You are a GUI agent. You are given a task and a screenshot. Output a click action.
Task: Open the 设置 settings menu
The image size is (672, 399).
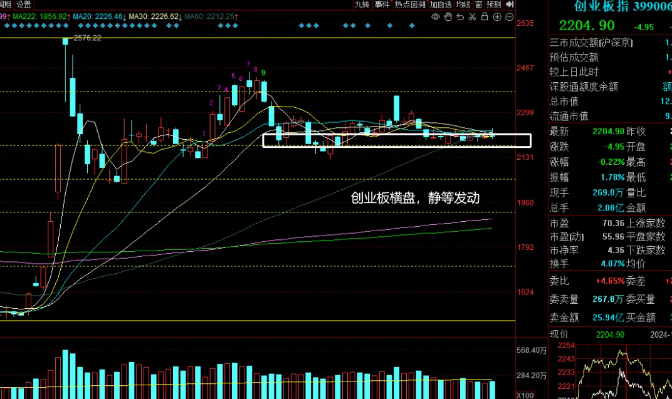pyautogui.click(x=24, y=4)
